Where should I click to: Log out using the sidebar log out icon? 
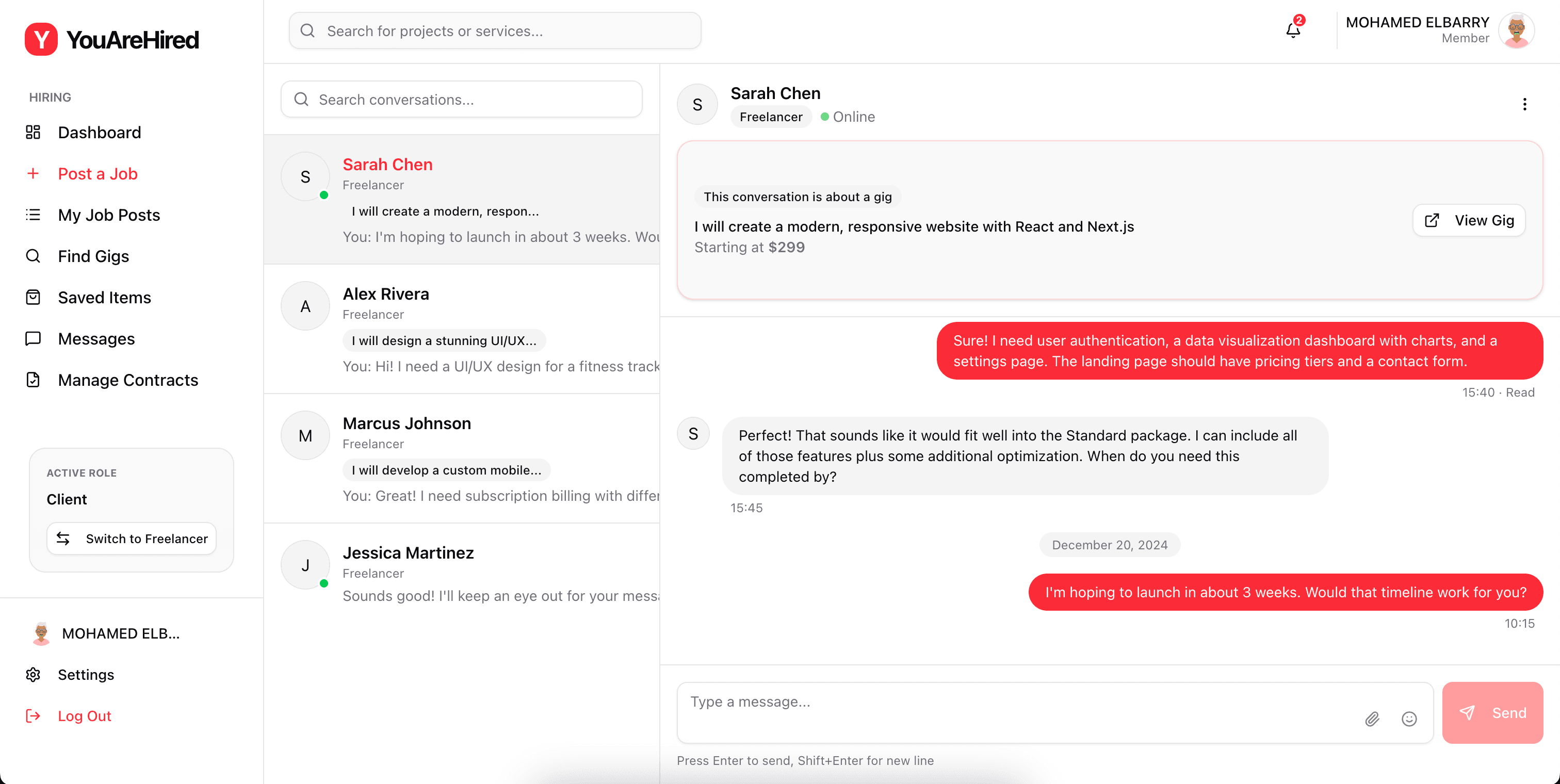click(x=32, y=715)
